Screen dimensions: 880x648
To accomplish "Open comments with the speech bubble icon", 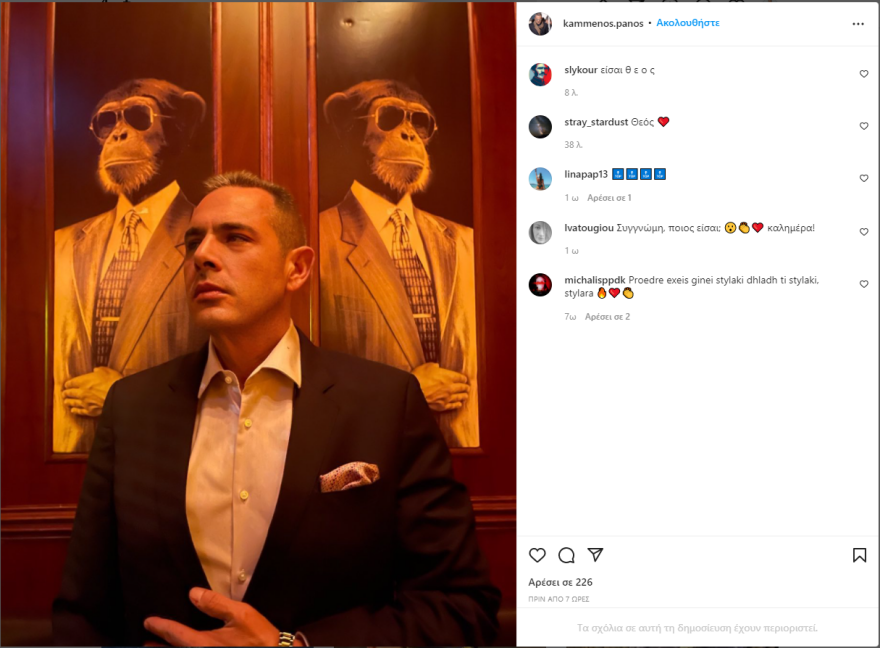I will tap(566, 555).
